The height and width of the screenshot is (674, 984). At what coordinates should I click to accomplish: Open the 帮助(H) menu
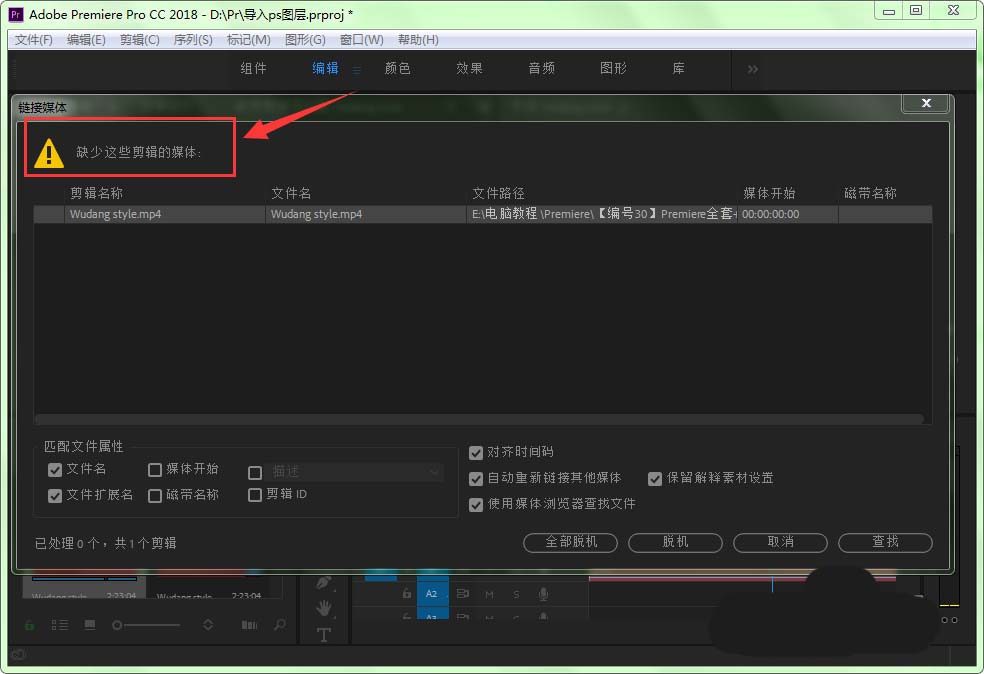418,40
